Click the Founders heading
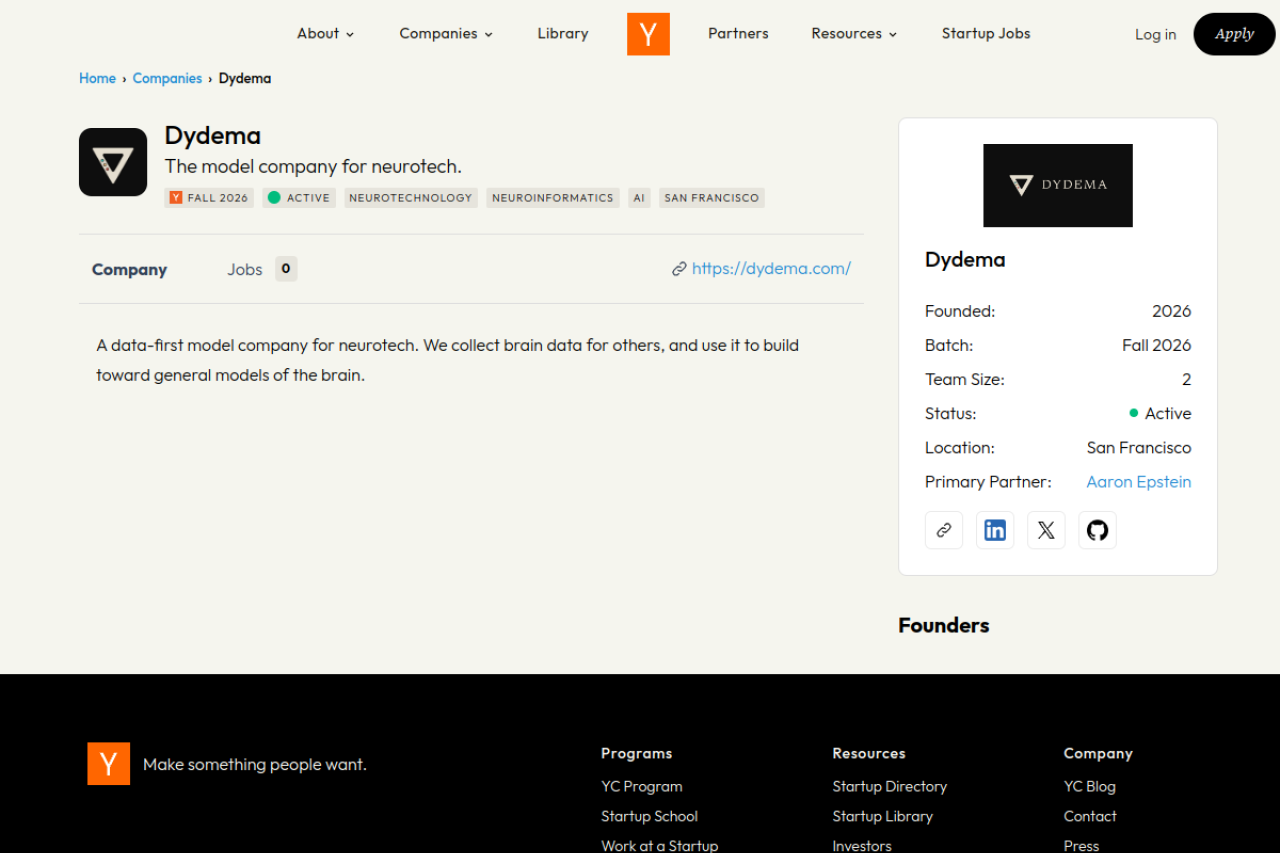 click(944, 626)
